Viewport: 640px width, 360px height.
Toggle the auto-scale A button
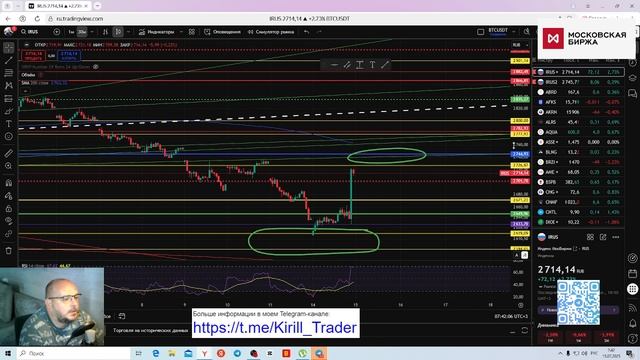(516, 255)
